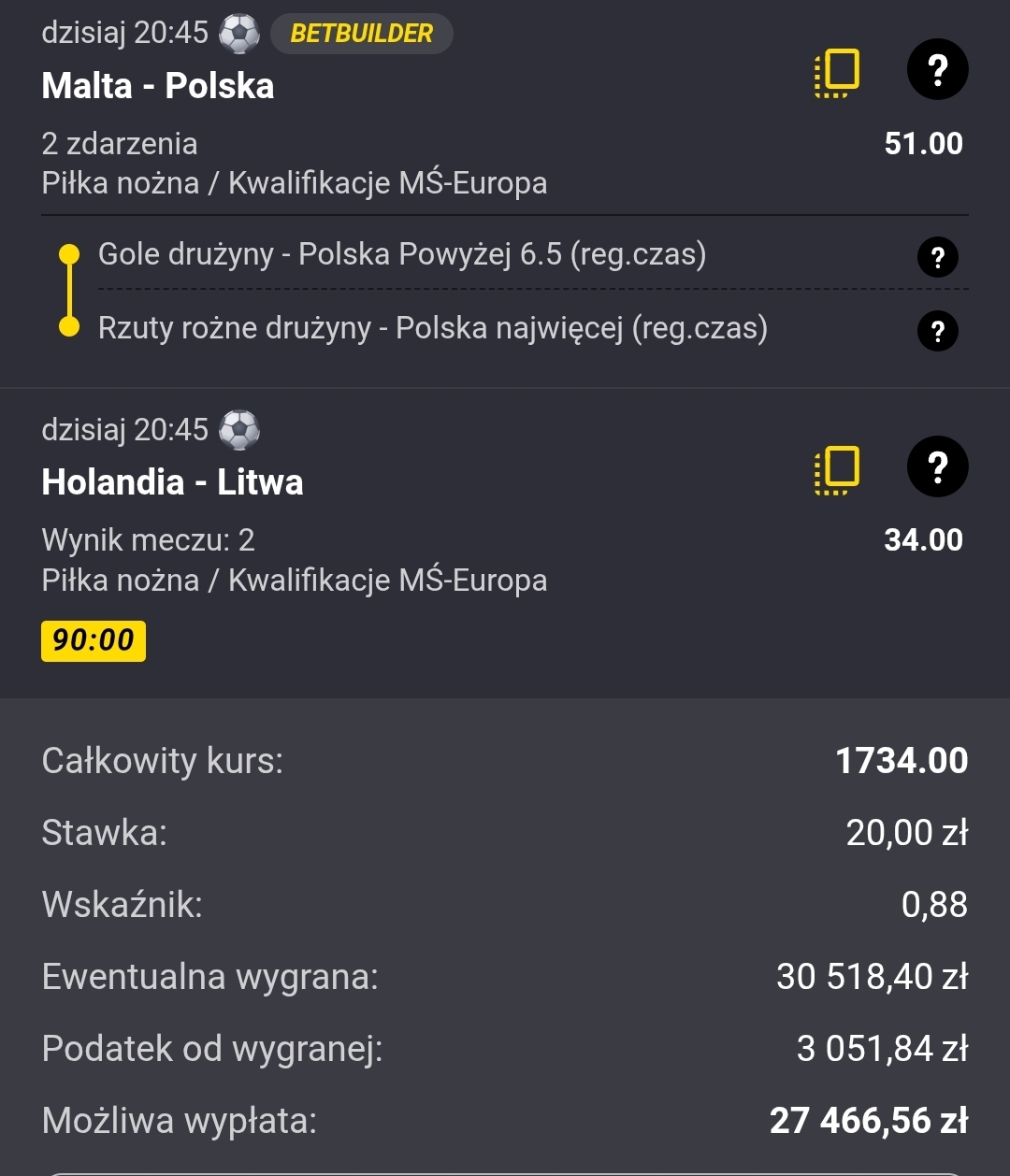Open help for Holandia - Litwa bet
Viewport: 1010px width, 1176px height.
937,466
